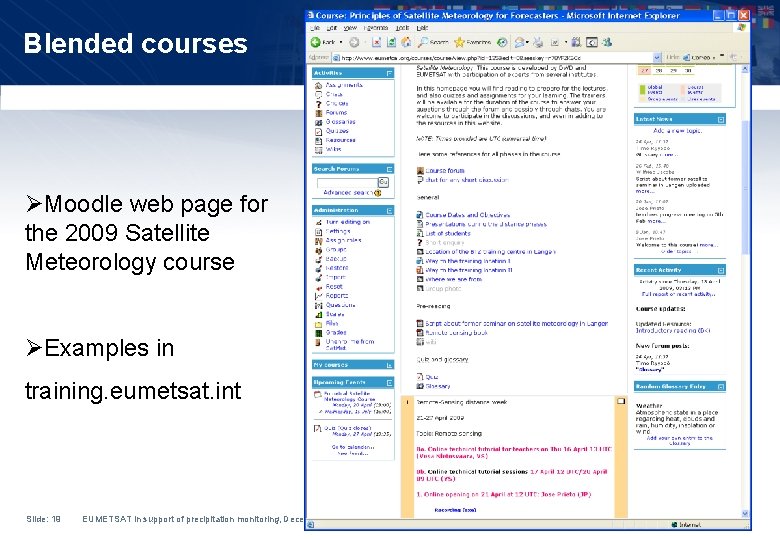Click the Grades icon in Administration block
780x540 pixels.
pyautogui.click(x=318, y=333)
